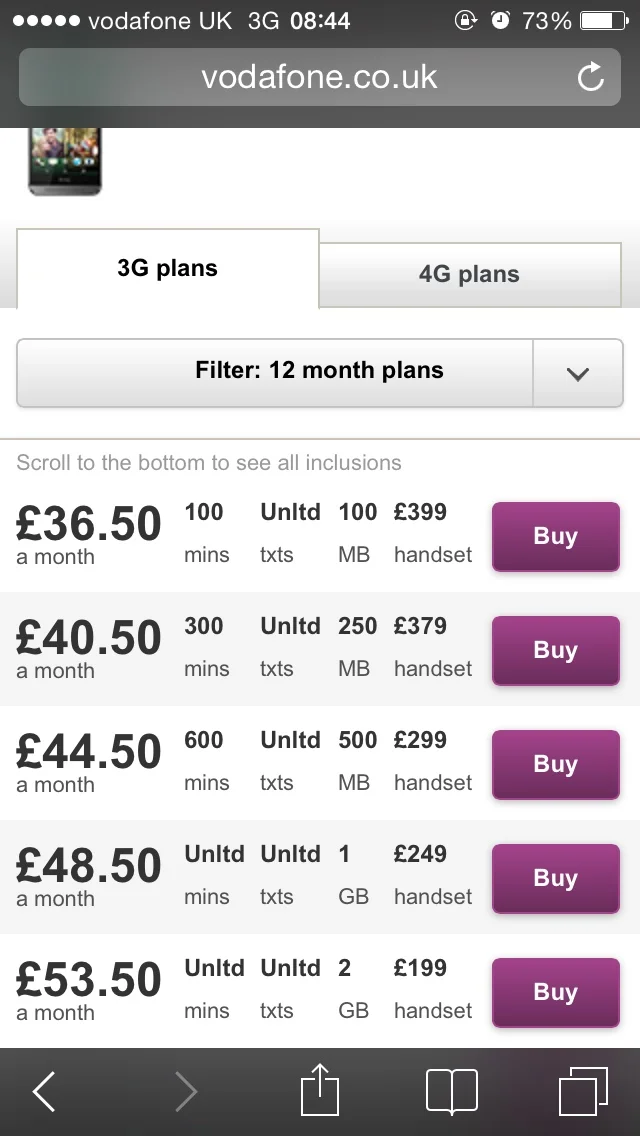Tap the battery indicator icon
The height and width of the screenshot is (1136, 640).
[604, 20]
